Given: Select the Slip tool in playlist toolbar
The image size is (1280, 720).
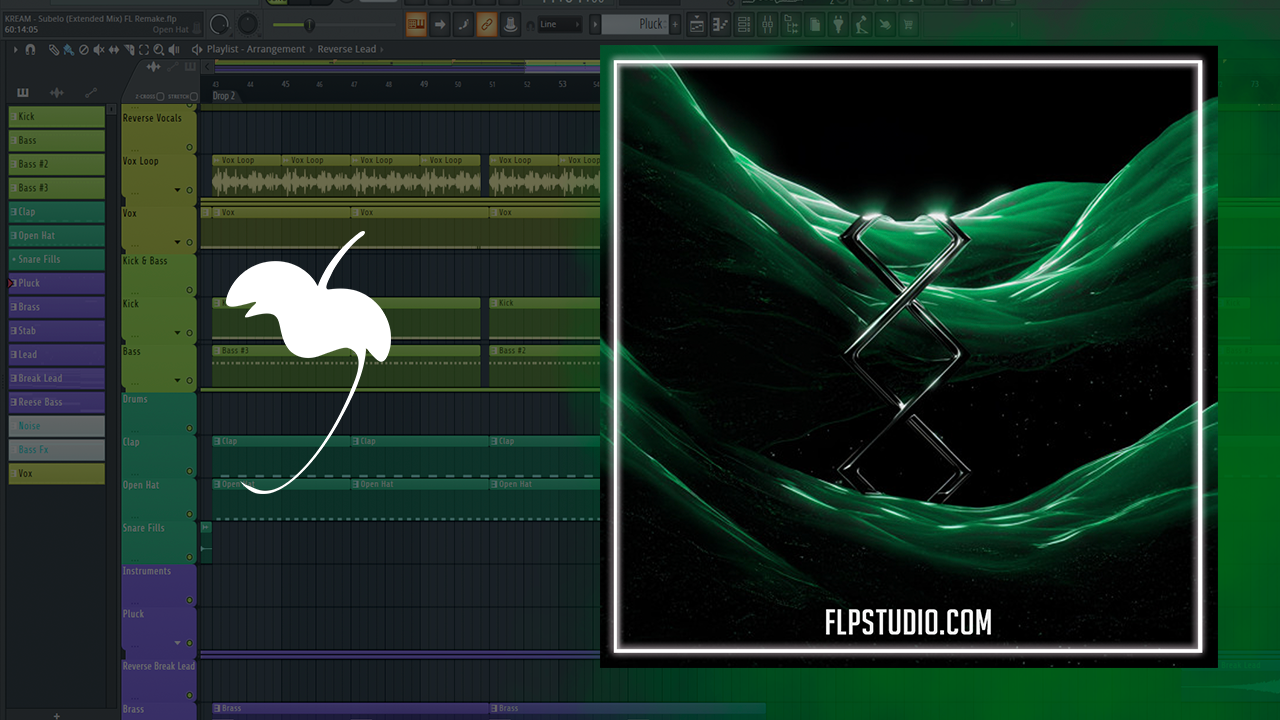Looking at the screenshot, I should 114,49.
